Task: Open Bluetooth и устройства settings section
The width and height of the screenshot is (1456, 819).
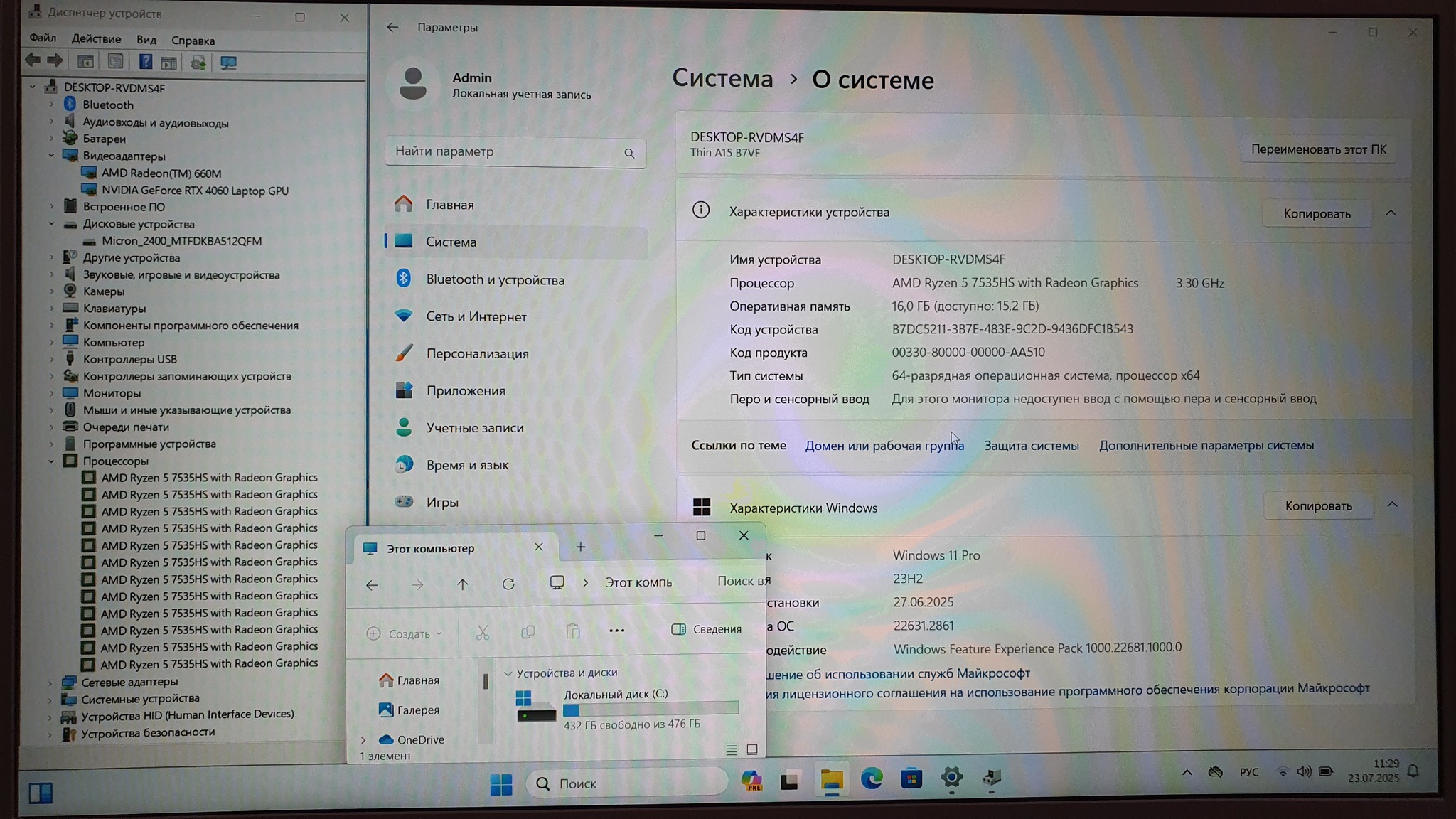Action: [495, 279]
